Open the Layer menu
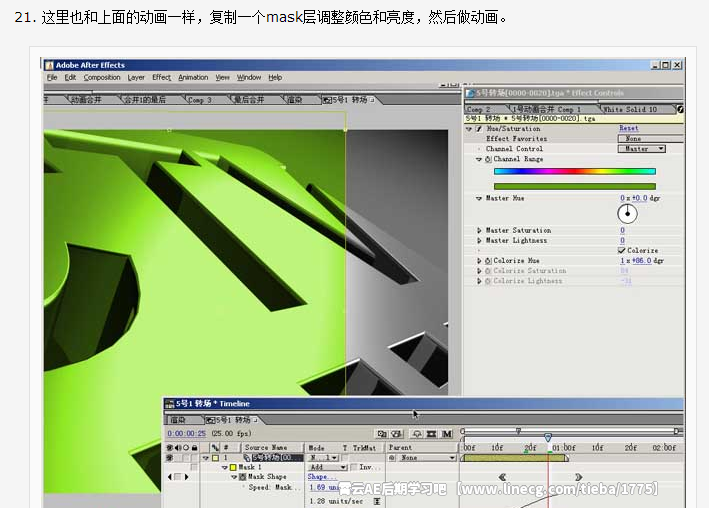The height and width of the screenshot is (508, 709). pos(136,77)
